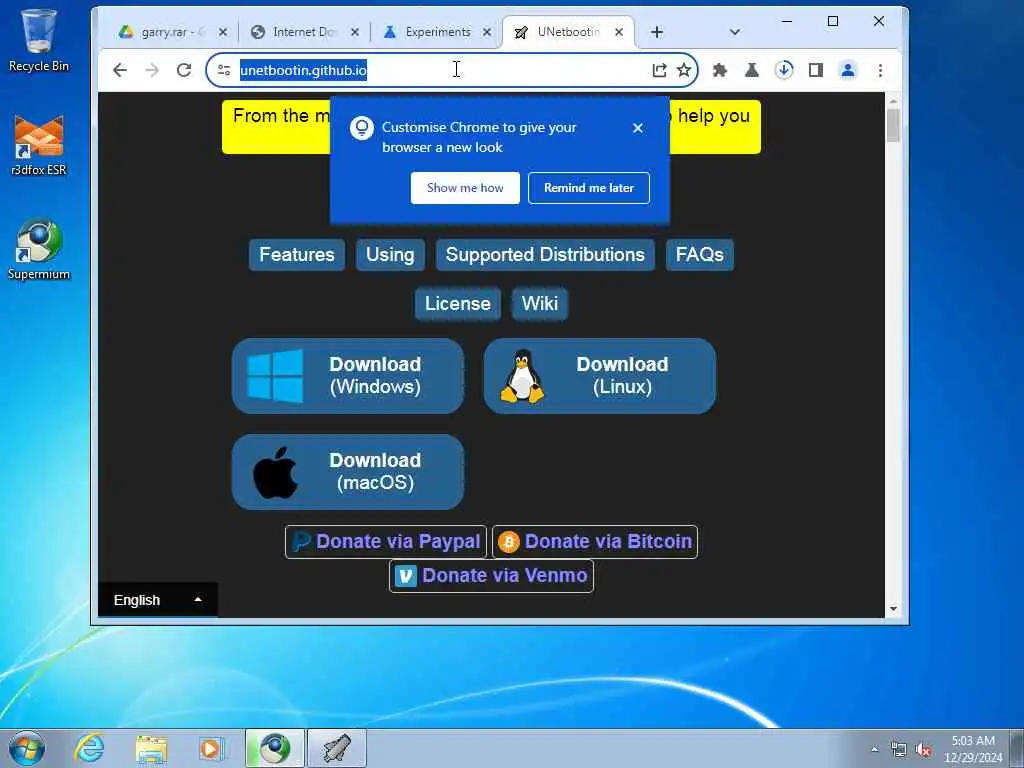Image resolution: width=1024 pixels, height=768 pixels.
Task: Click the Supermium taskbar button
Action: point(275,748)
